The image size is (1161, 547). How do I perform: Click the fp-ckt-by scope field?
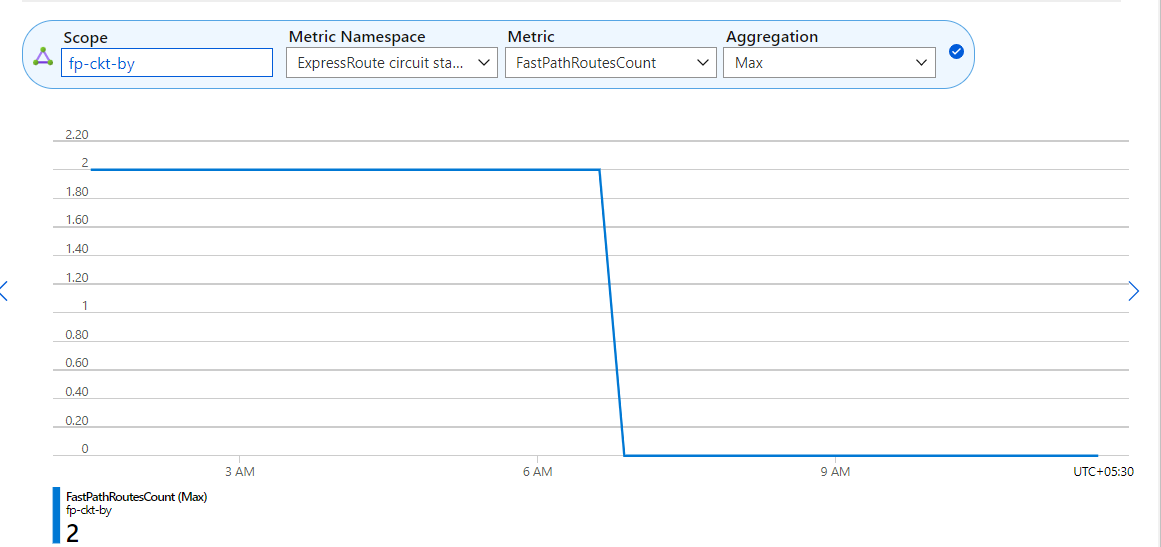tap(167, 63)
